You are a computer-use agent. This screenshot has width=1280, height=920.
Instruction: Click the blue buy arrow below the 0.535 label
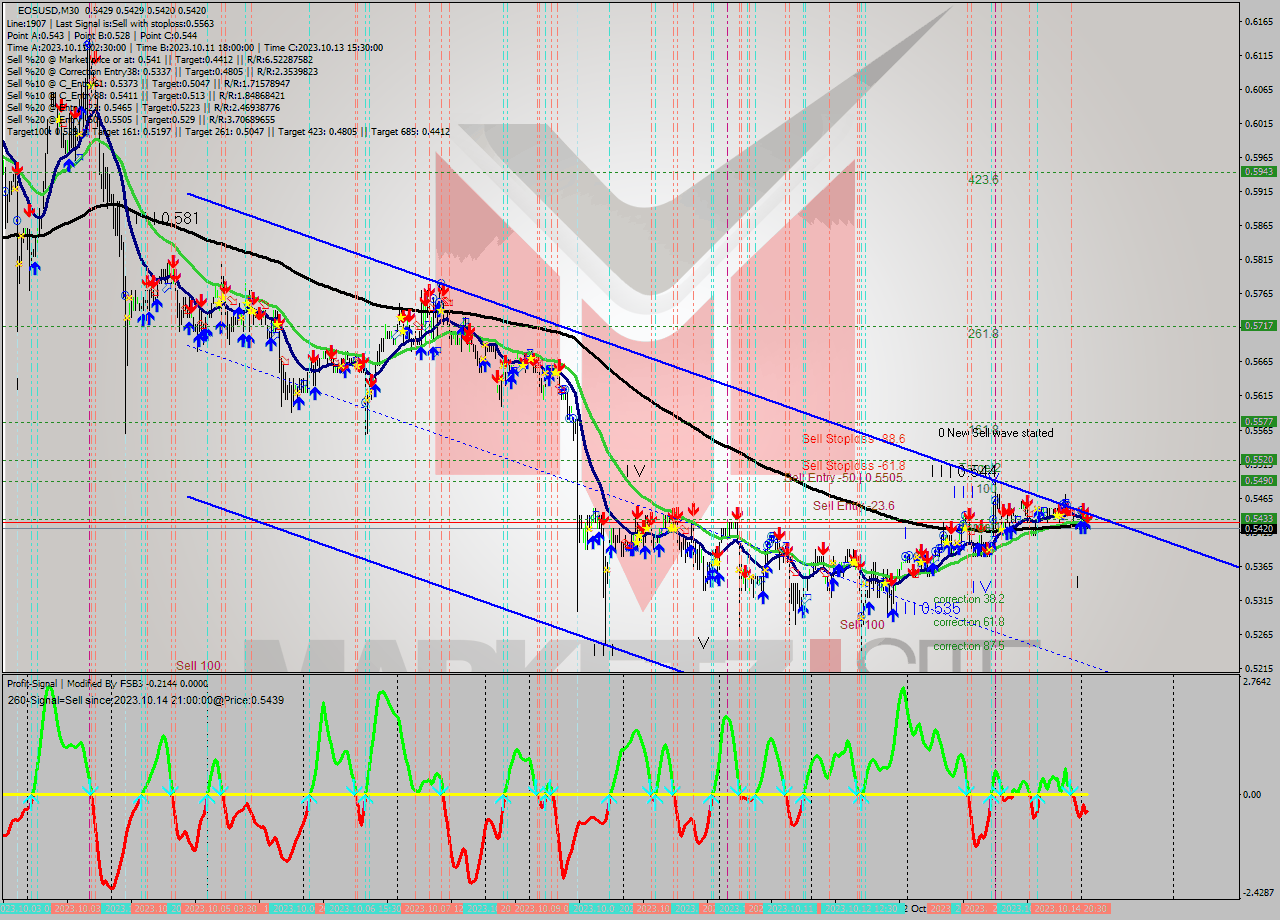coord(891,612)
